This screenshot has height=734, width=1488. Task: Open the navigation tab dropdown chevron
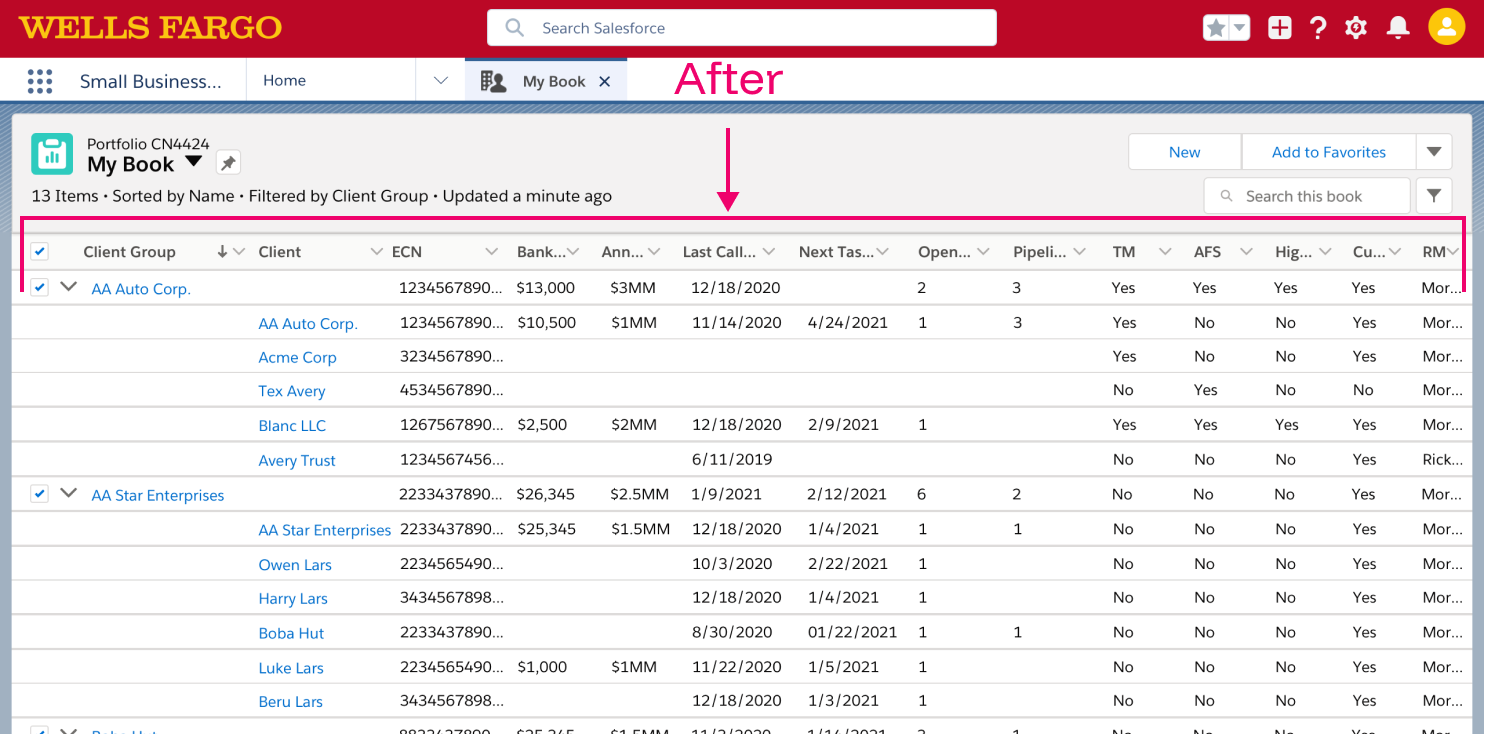click(441, 81)
